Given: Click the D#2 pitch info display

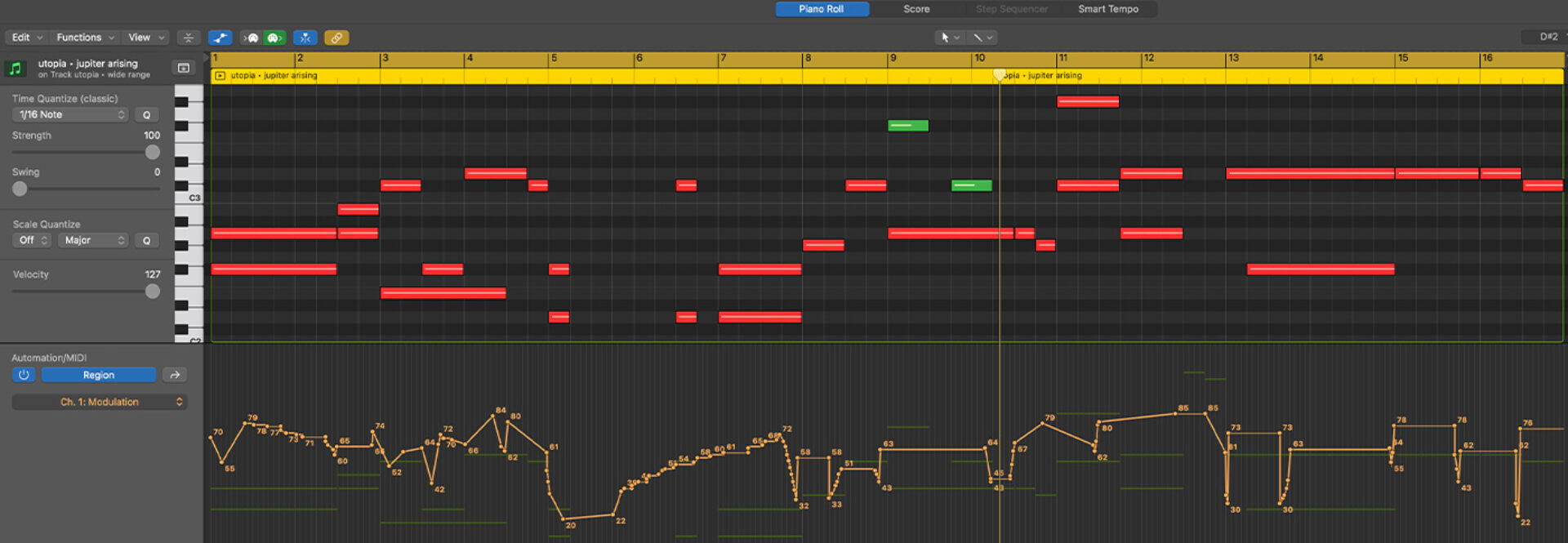Looking at the screenshot, I should [1548, 37].
